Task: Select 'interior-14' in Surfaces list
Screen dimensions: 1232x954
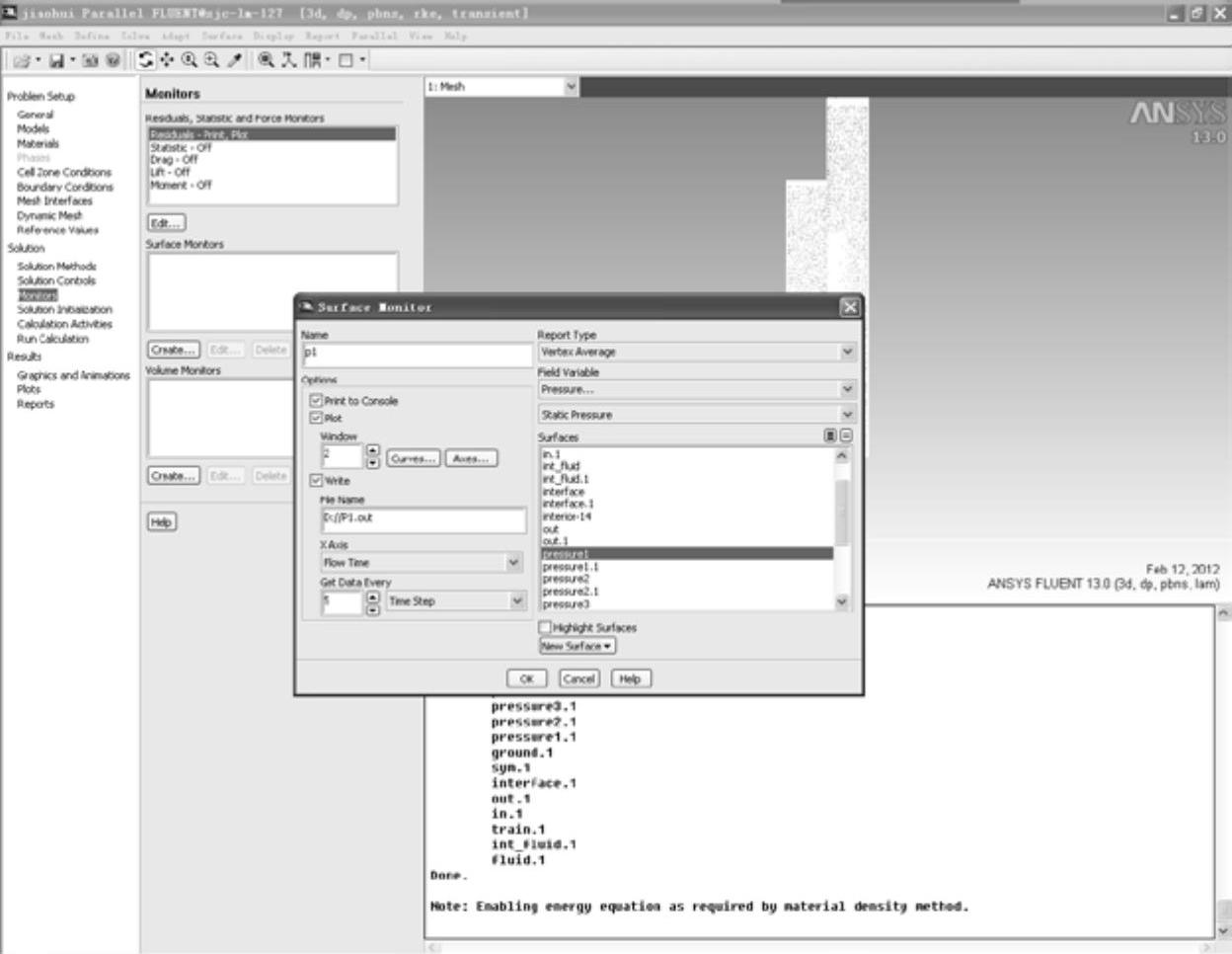Action: 567,516
